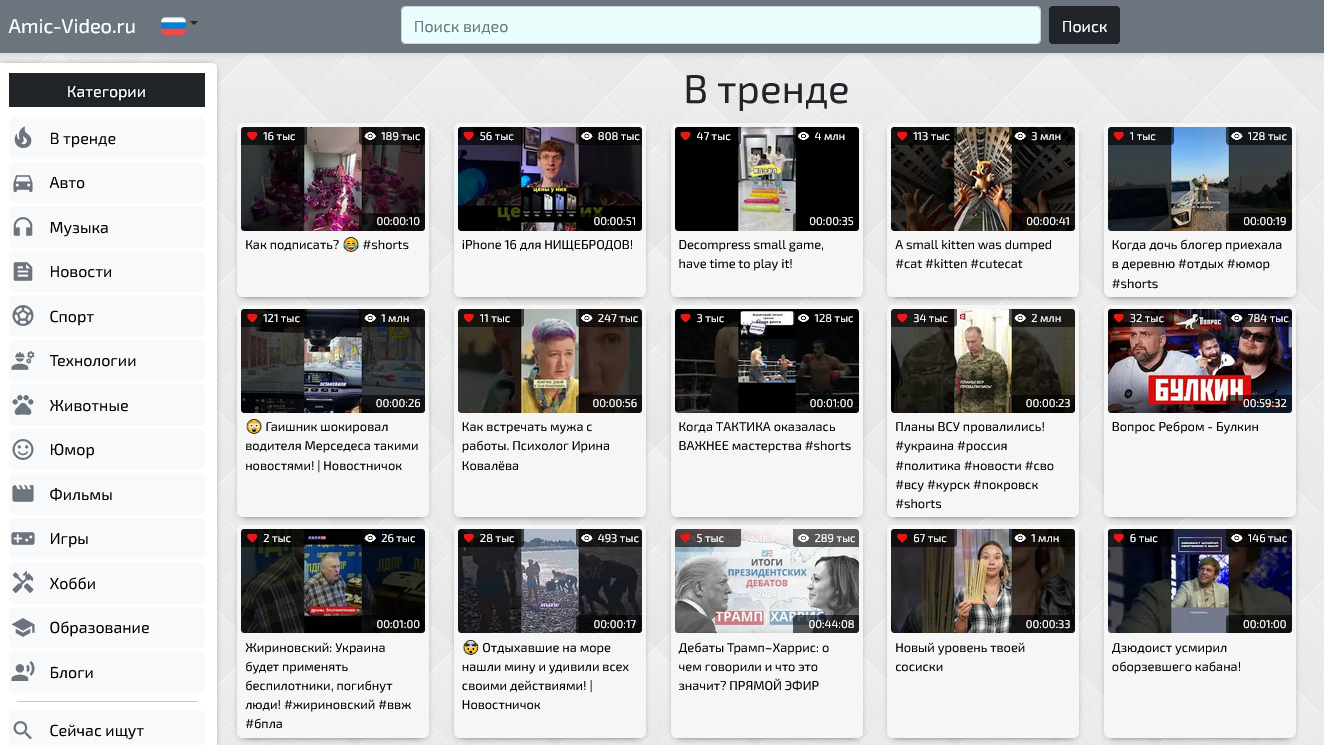Select the headphones icon for Музыка
Screen dimensions: 1324x745
pyautogui.click(x=23, y=228)
